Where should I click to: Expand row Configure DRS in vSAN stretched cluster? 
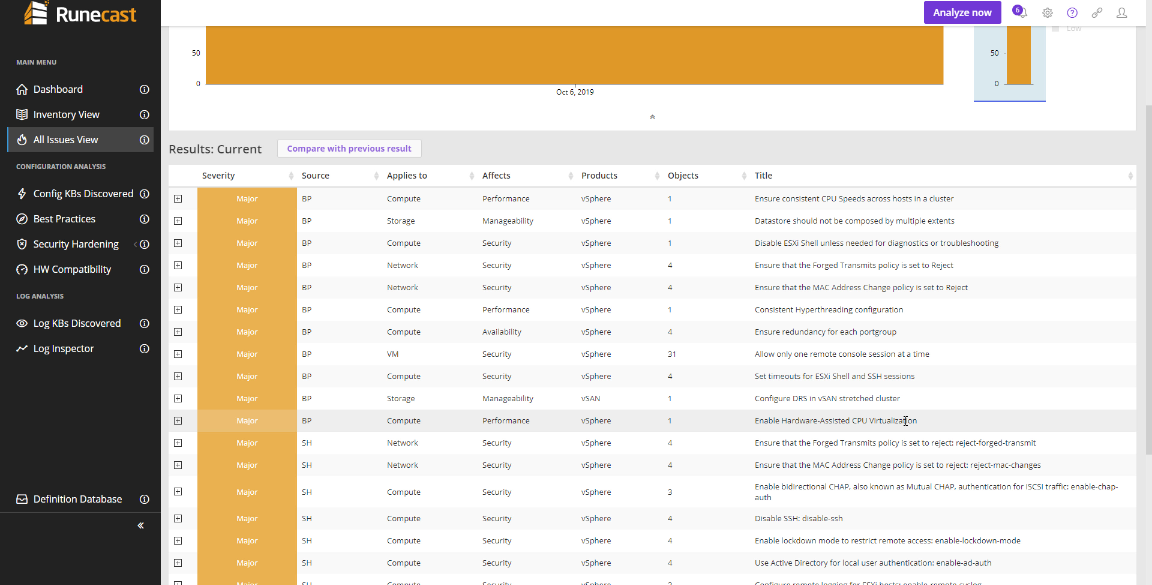(x=178, y=399)
